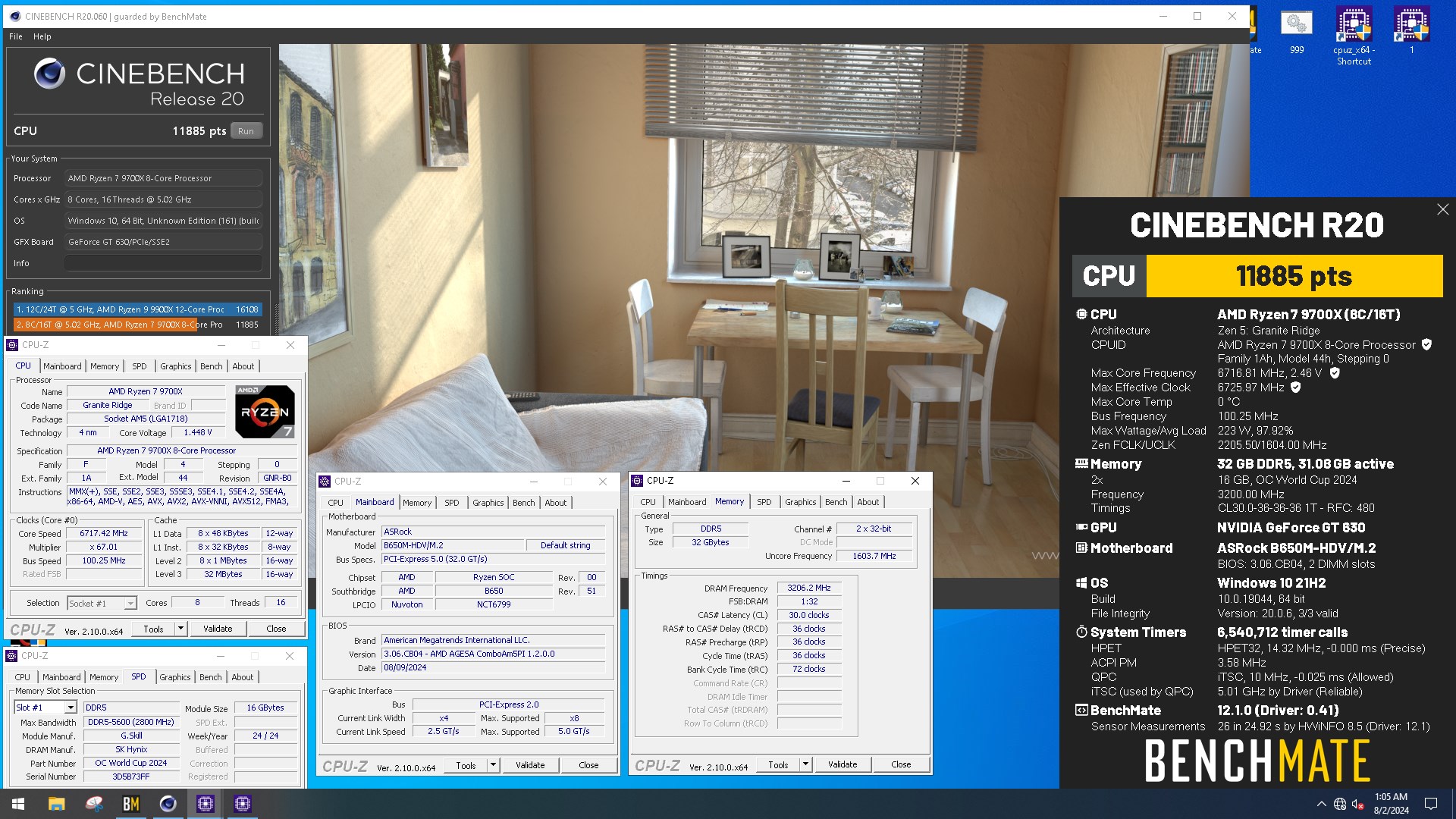
Task: Open the Windows Start menu
Action: pos(18,804)
